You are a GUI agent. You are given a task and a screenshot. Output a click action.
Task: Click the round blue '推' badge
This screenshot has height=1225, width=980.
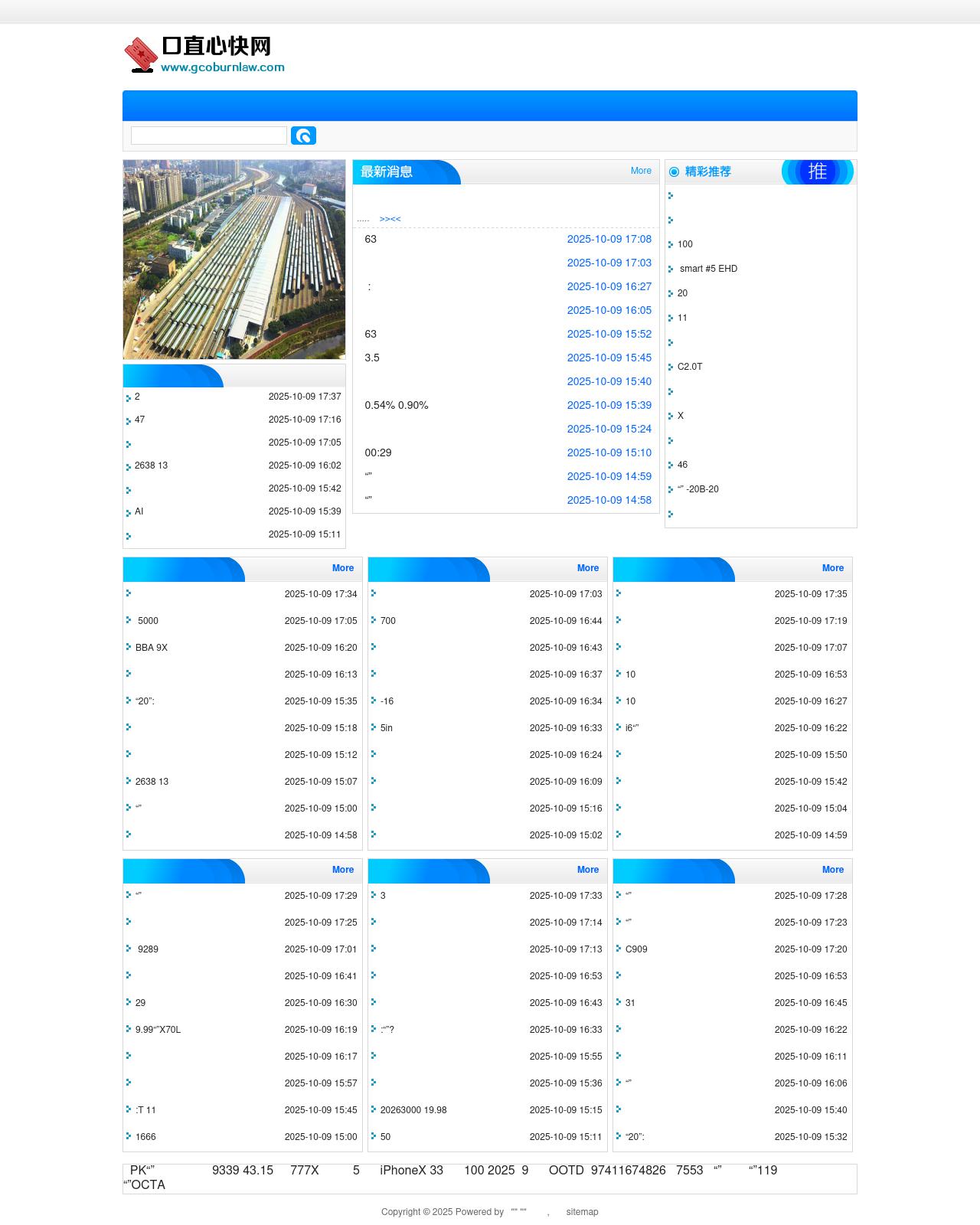(x=817, y=171)
